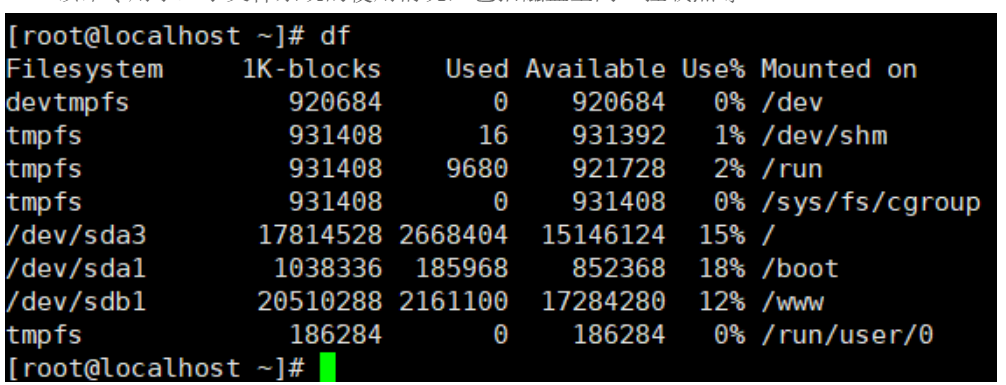Viewport: 1006px width, 385px height.
Task: Click the 15% usage value
Action: (722, 235)
